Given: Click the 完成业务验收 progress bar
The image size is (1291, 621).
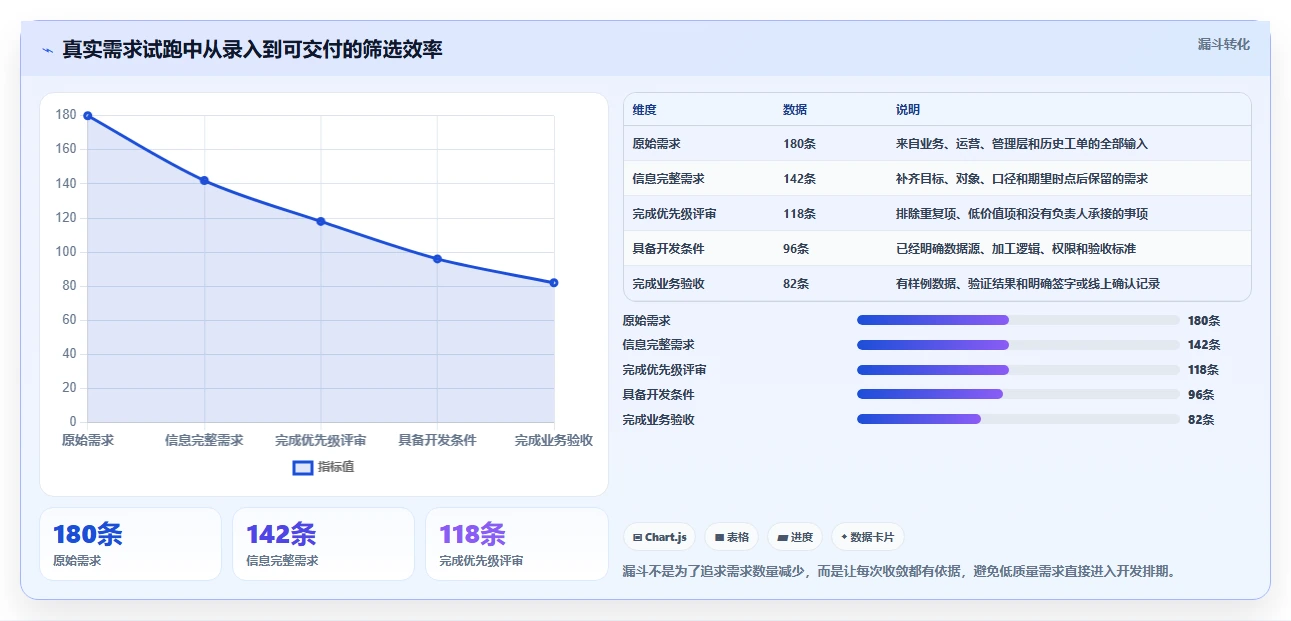Looking at the screenshot, I should tap(1018, 419).
